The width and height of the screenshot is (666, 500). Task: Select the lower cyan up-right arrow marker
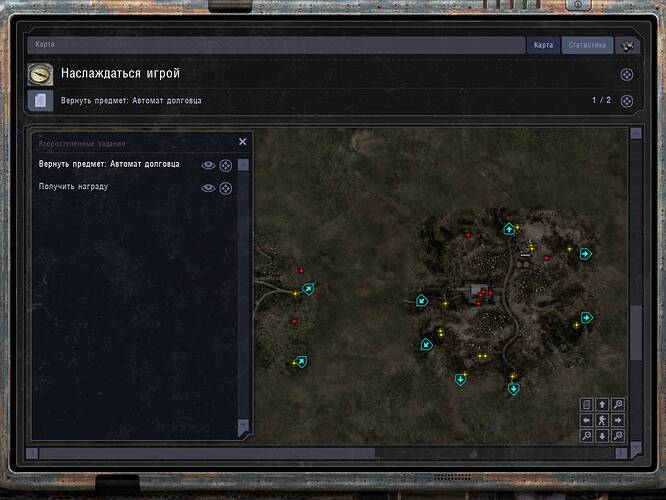pos(301,362)
